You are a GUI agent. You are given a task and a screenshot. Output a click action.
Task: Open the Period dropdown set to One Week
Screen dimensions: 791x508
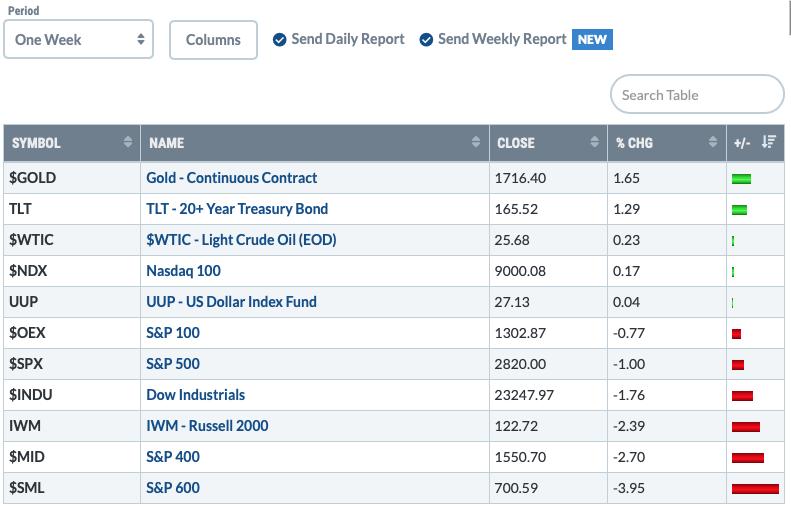(78, 39)
